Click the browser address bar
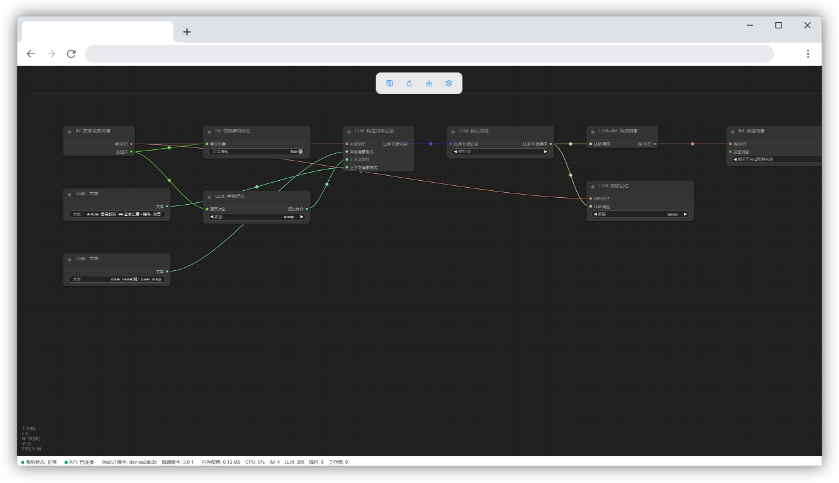Screen dimensions: 839x483 (428, 54)
